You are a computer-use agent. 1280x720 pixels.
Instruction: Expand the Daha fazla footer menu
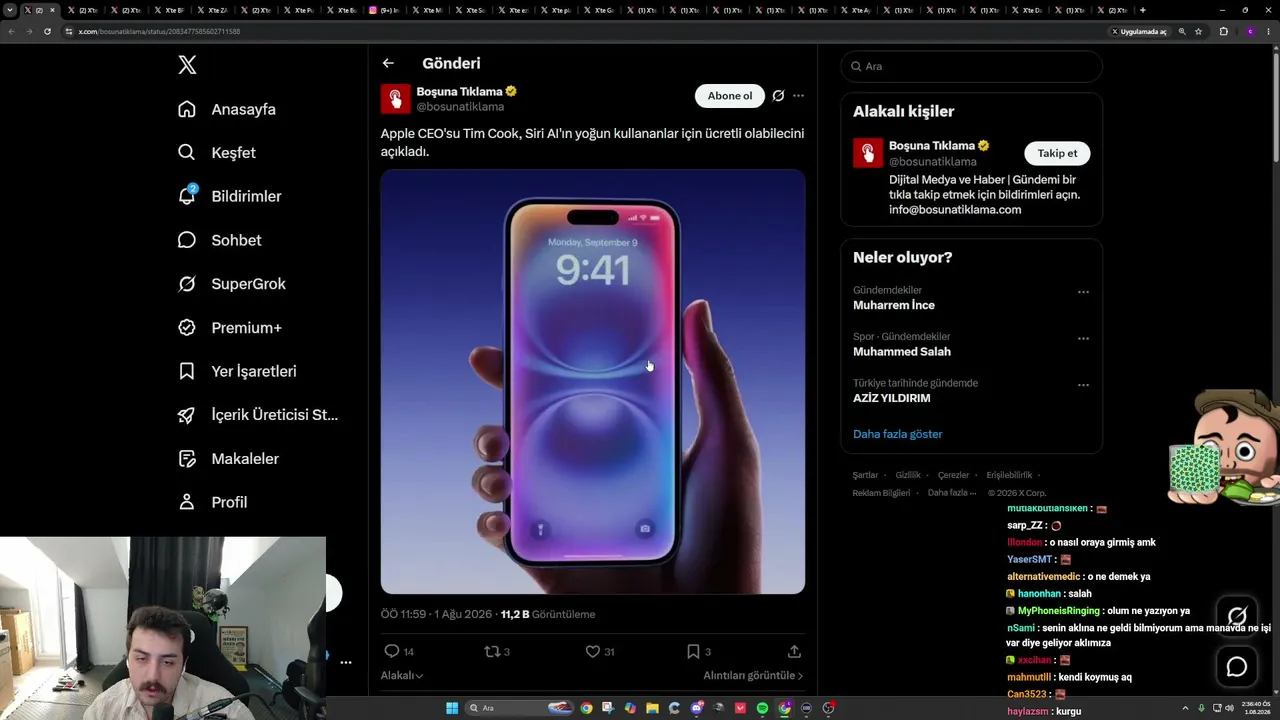(951, 493)
